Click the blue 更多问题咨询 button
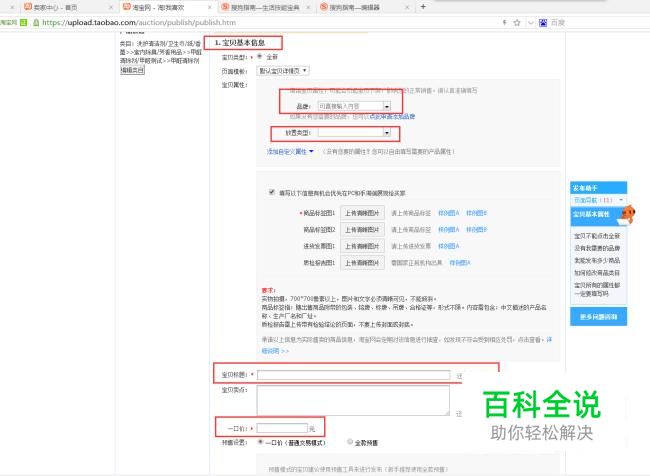Screen dimensions: 650x476 coord(599,317)
